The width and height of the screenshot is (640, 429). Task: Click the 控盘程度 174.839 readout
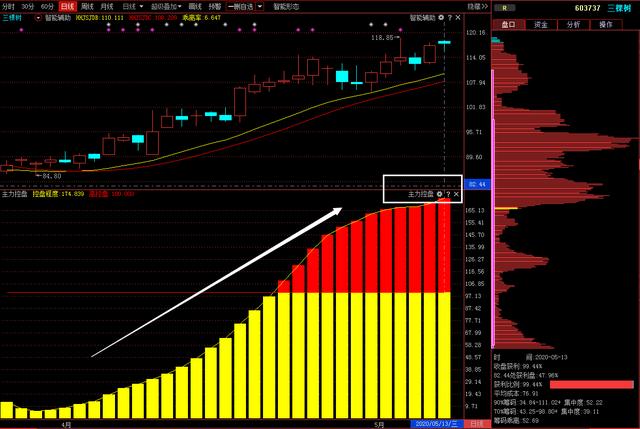click(x=58, y=194)
